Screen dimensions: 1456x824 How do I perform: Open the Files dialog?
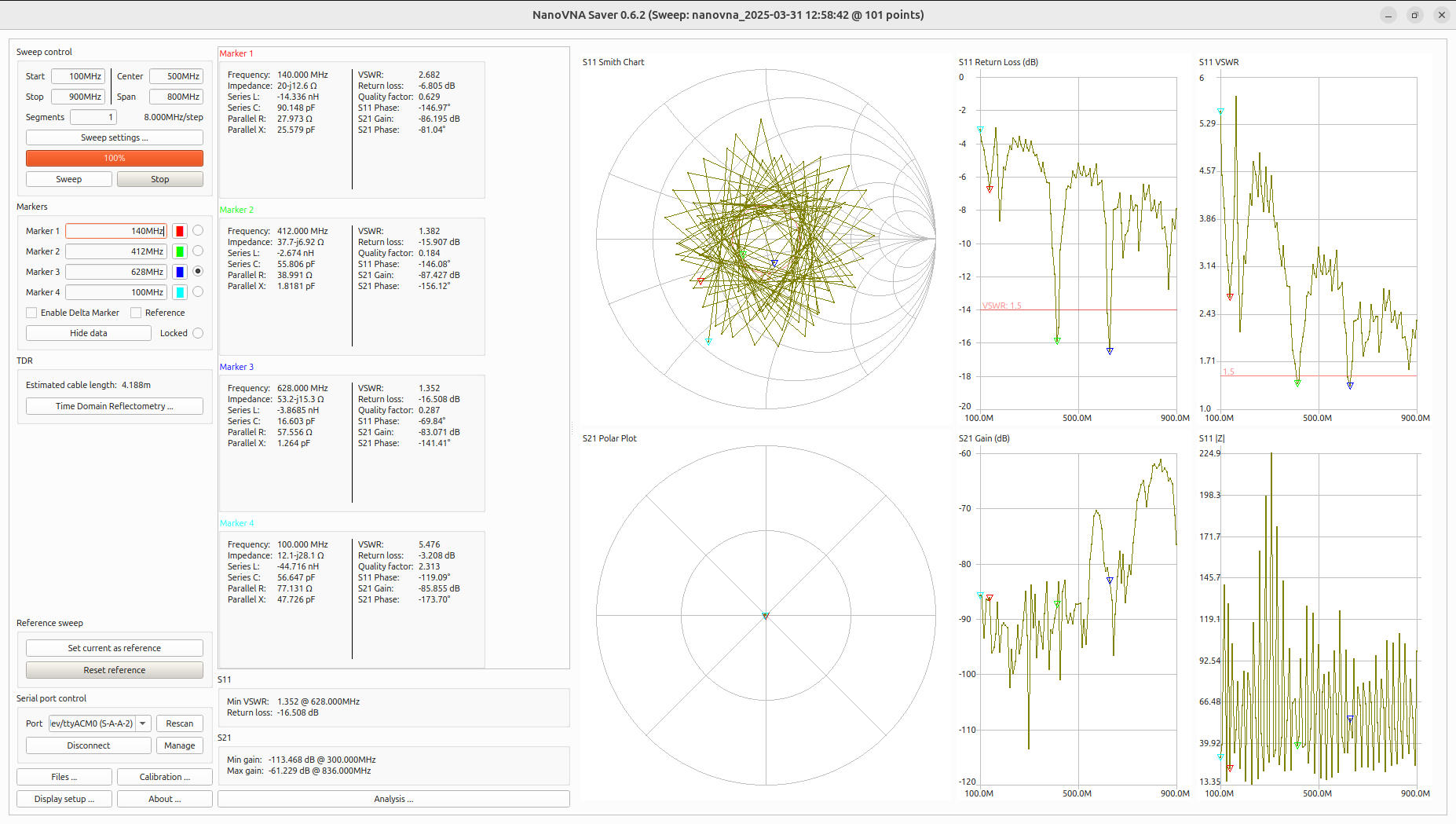[x=64, y=777]
